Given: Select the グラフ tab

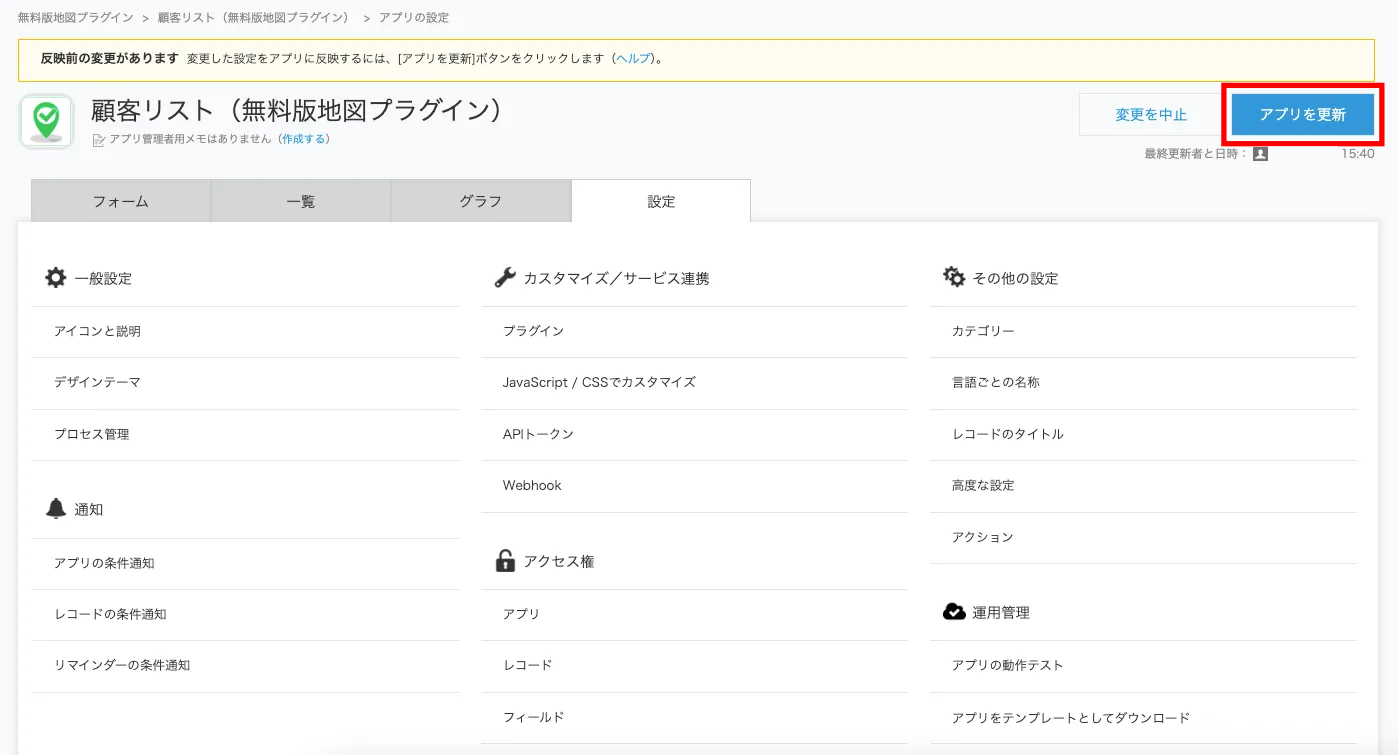Looking at the screenshot, I should (480, 201).
